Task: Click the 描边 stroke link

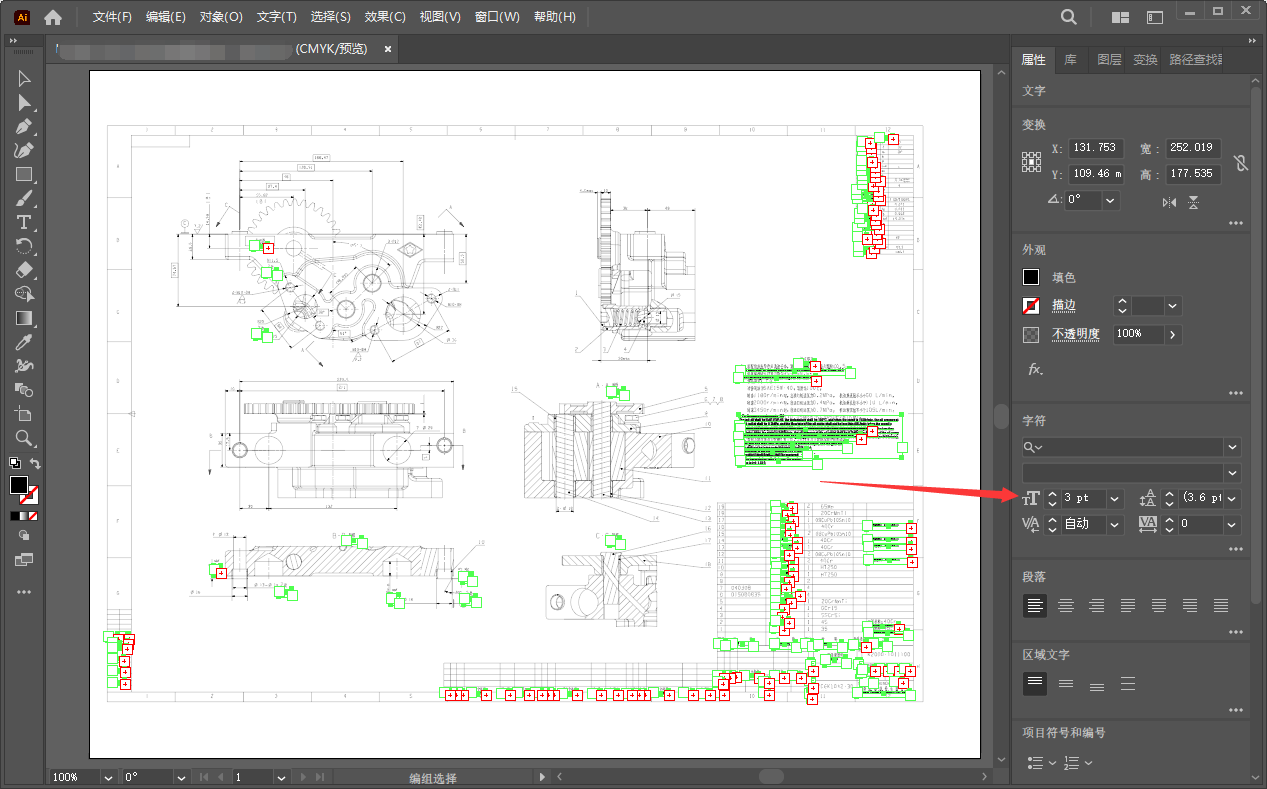Action: (1063, 305)
